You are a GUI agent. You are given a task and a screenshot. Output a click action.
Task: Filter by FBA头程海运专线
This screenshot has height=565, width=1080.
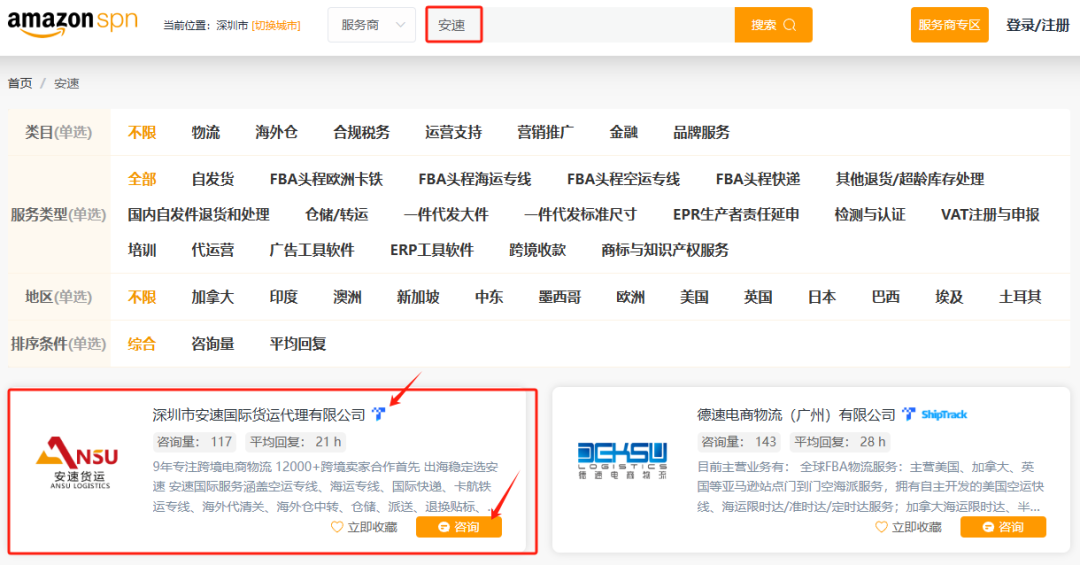click(x=475, y=179)
